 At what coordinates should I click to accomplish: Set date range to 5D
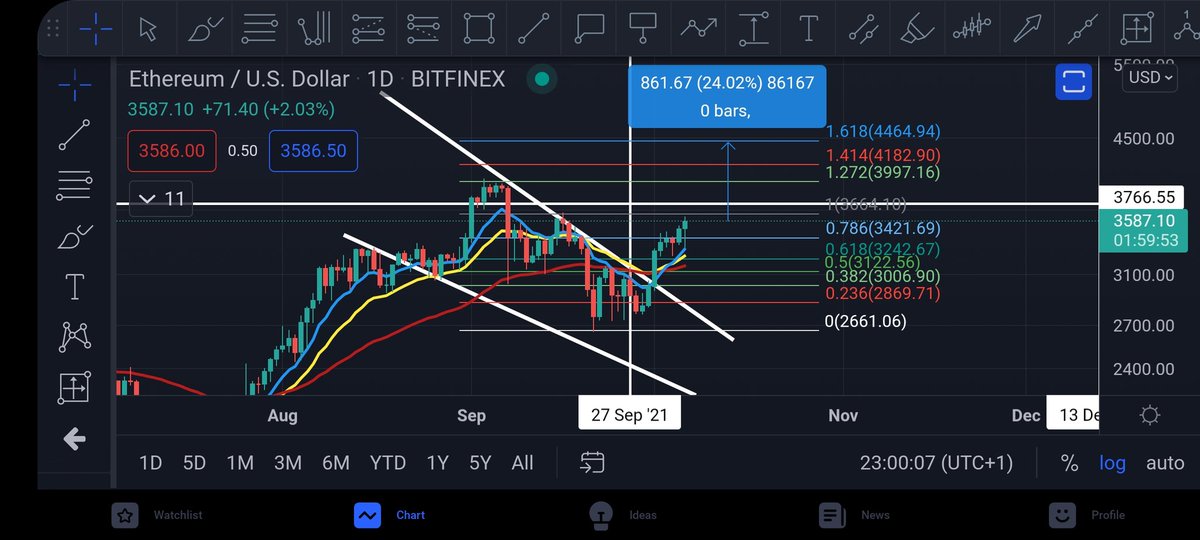point(194,463)
